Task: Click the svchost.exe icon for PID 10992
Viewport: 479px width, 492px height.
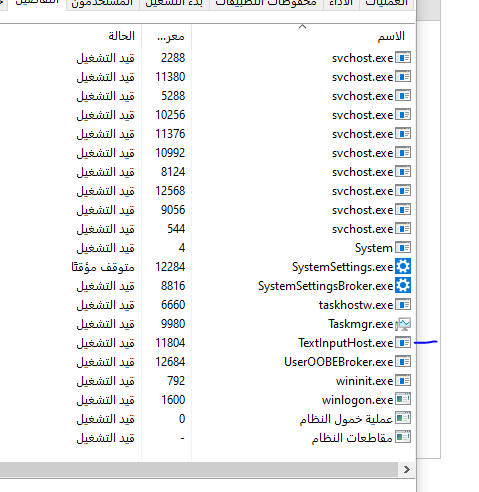Action: [403, 153]
